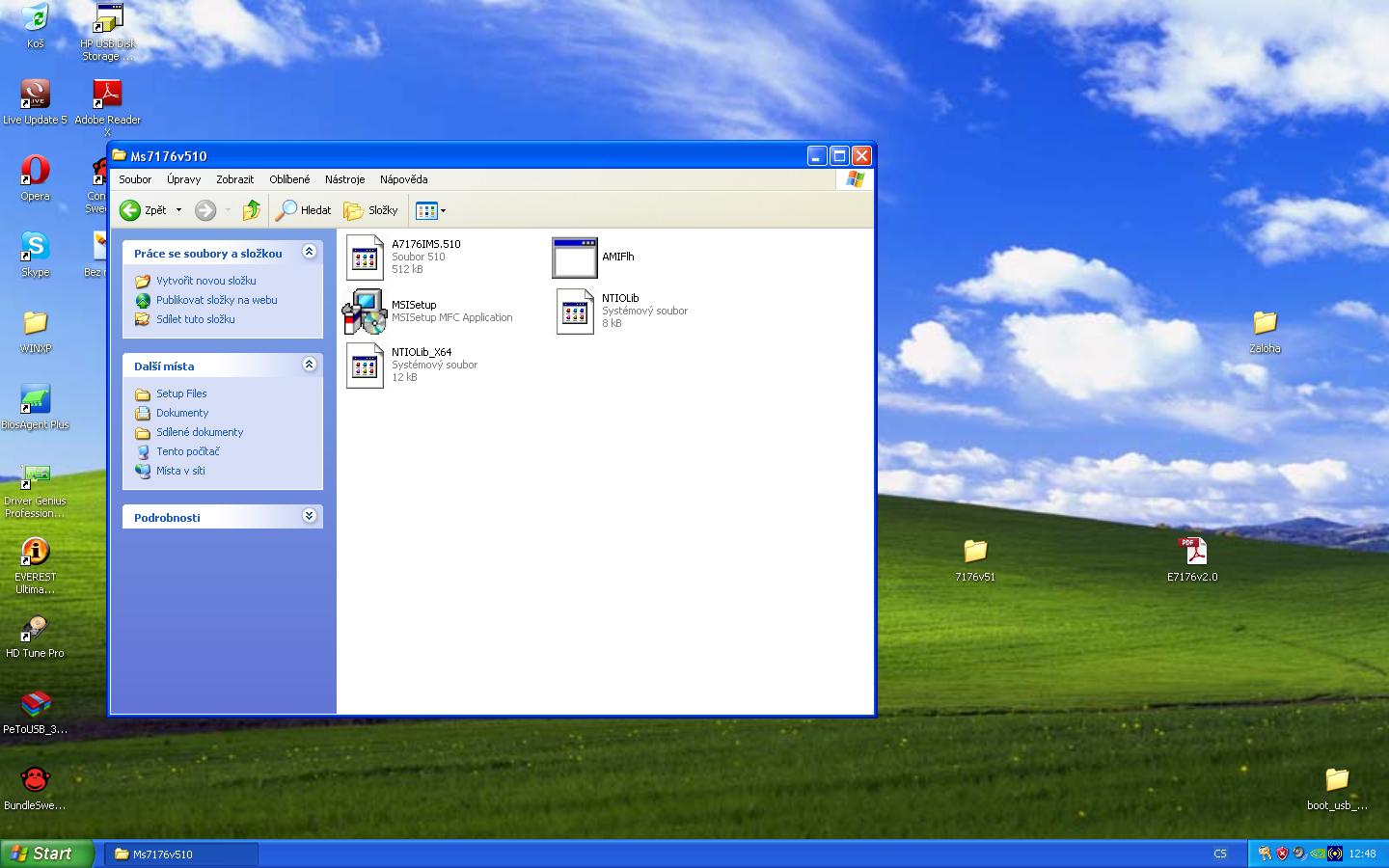Open the Zpět history dropdown arrow

pyautogui.click(x=178, y=210)
